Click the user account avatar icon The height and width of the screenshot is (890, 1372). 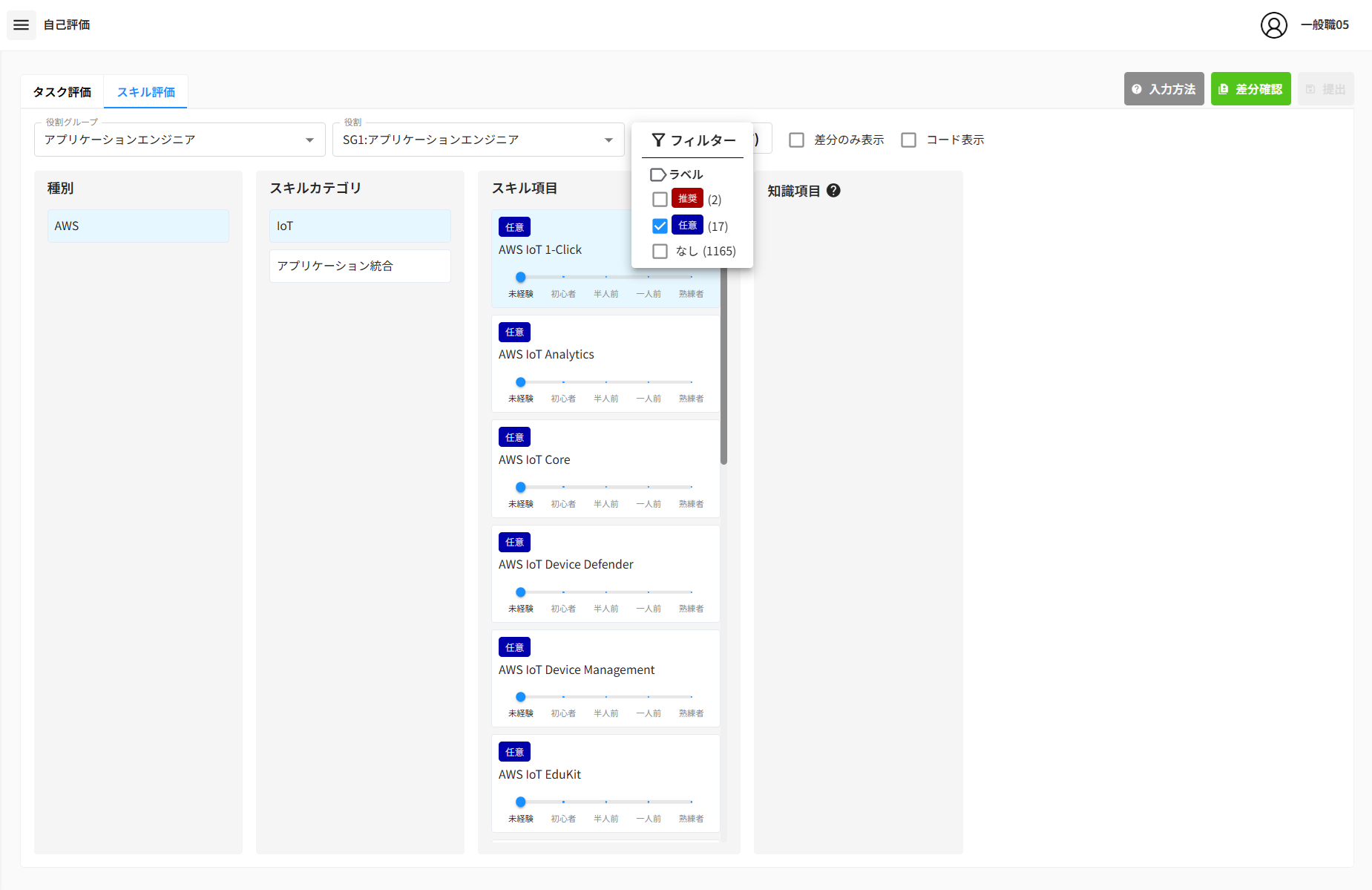(1273, 25)
